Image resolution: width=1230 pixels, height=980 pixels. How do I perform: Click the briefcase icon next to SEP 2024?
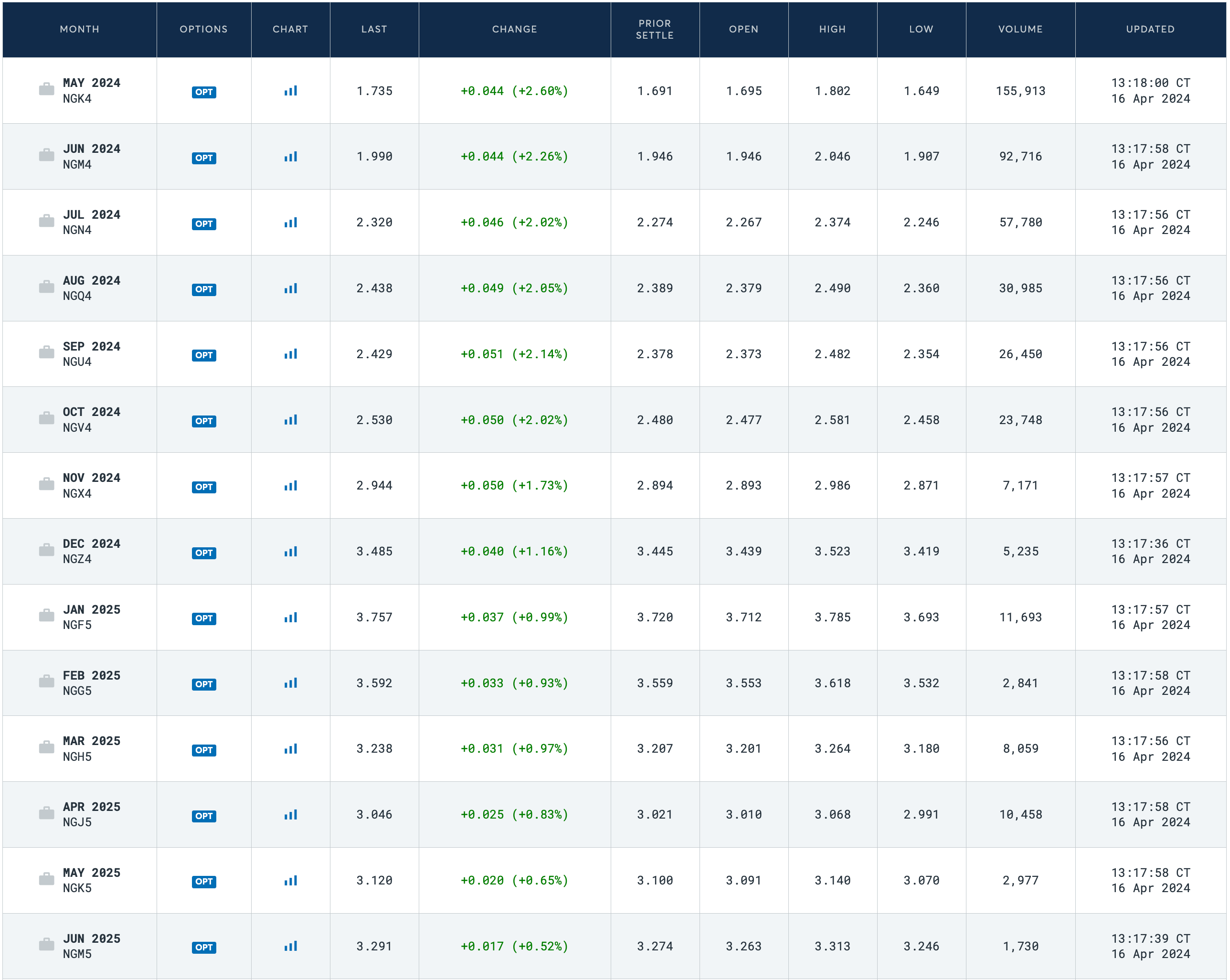tap(46, 352)
